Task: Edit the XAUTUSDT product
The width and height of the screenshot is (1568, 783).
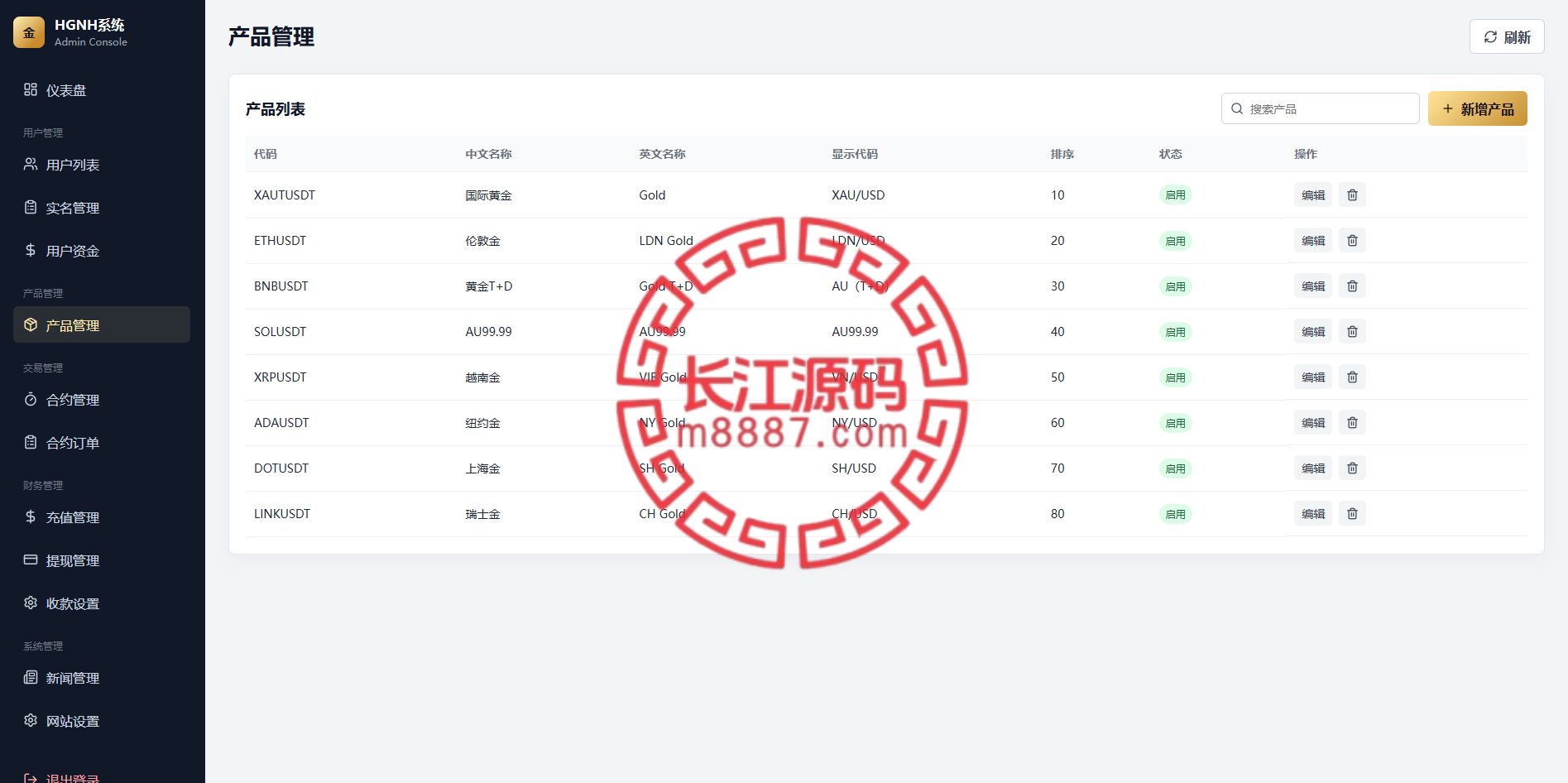Action: click(1313, 195)
